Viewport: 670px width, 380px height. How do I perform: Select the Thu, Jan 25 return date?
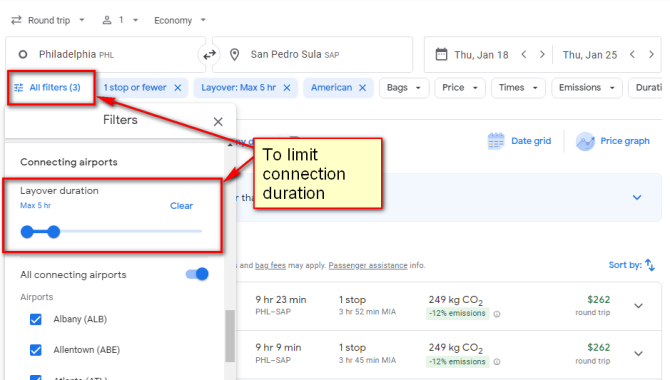click(x=590, y=55)
